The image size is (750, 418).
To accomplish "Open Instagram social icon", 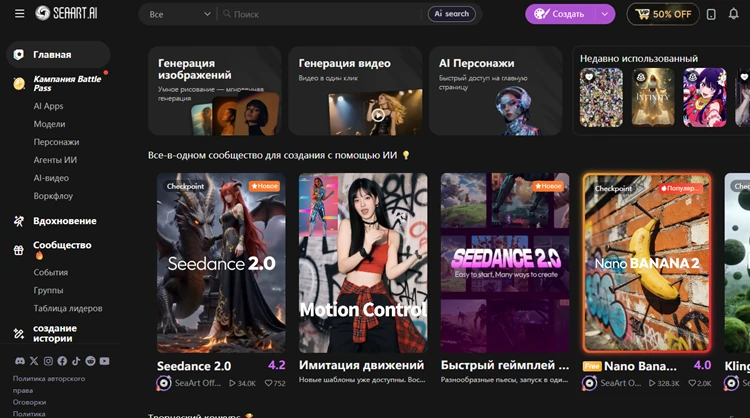I will [48, 361].
